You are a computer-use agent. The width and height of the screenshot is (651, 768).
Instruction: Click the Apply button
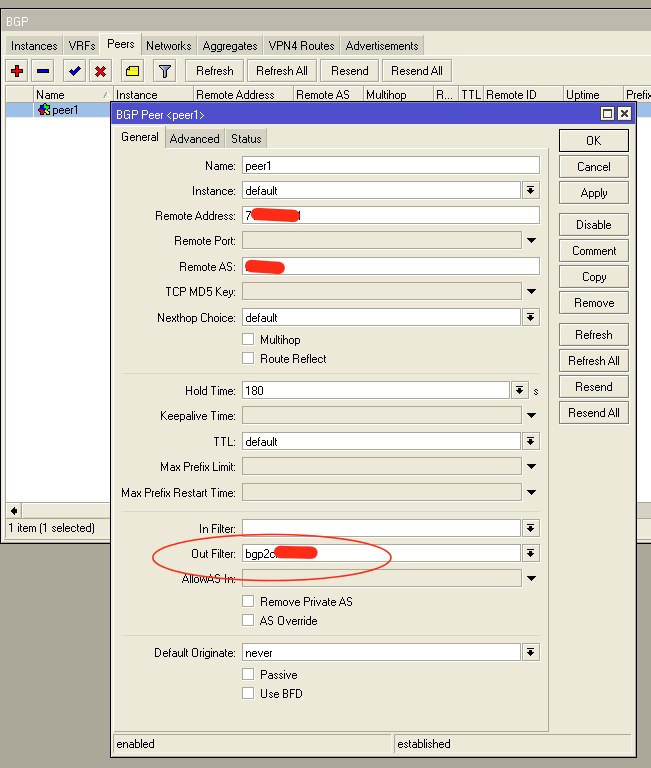click(x=594, y=192)
